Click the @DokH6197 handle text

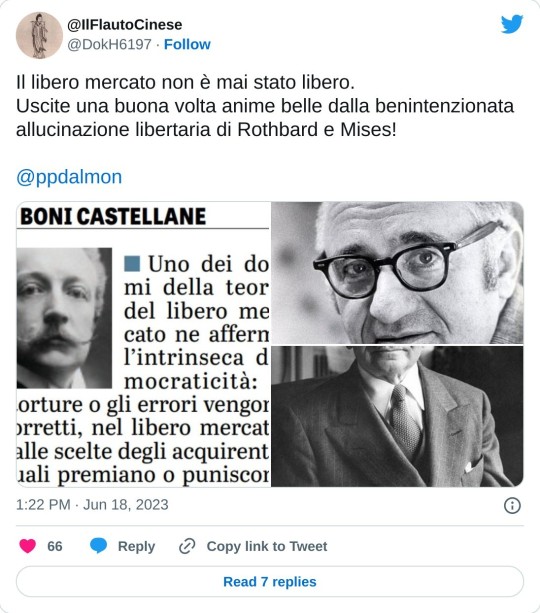[109, 44]
